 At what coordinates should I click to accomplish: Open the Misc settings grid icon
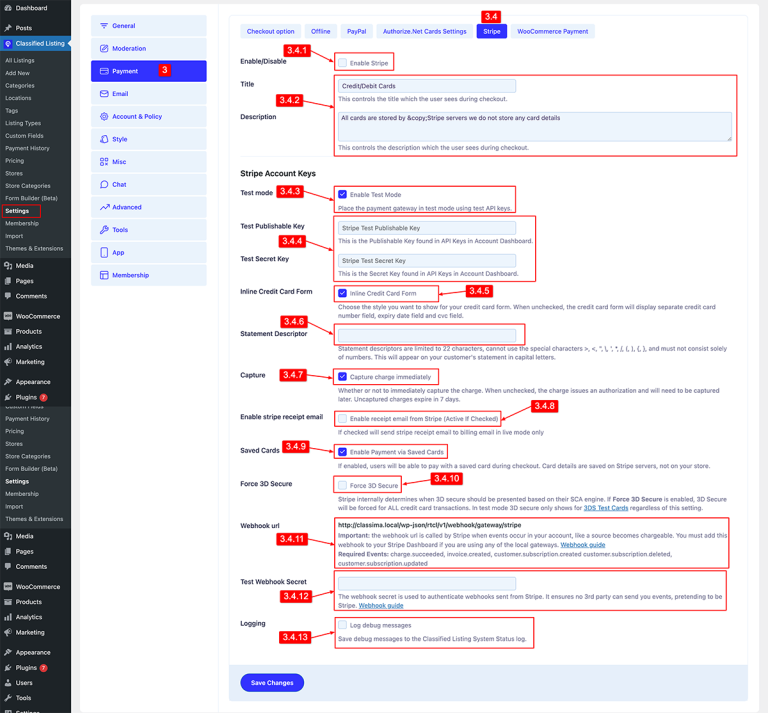(104, 162)
